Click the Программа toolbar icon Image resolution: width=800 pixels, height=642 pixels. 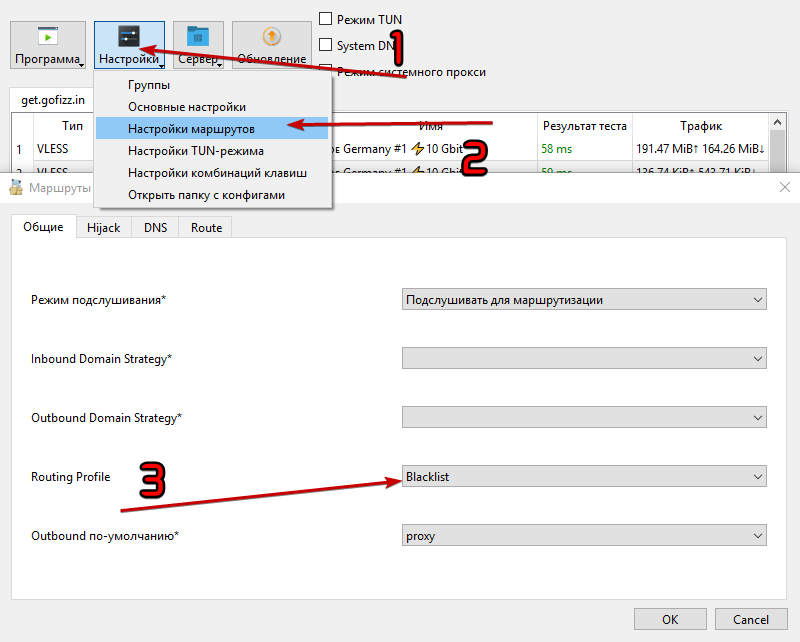48,37
